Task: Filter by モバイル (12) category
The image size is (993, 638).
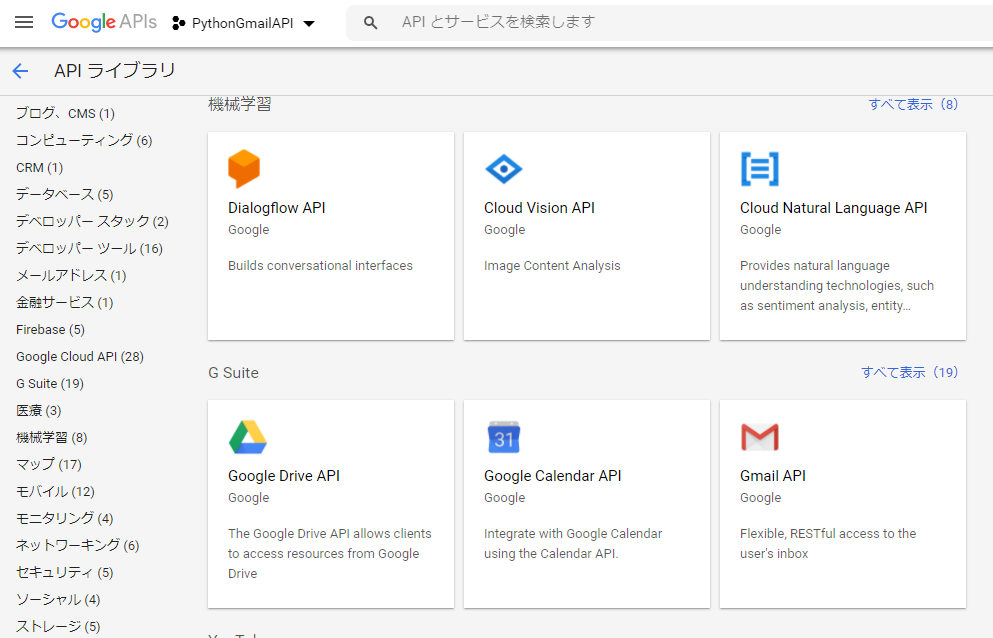Action: [55, 492]
